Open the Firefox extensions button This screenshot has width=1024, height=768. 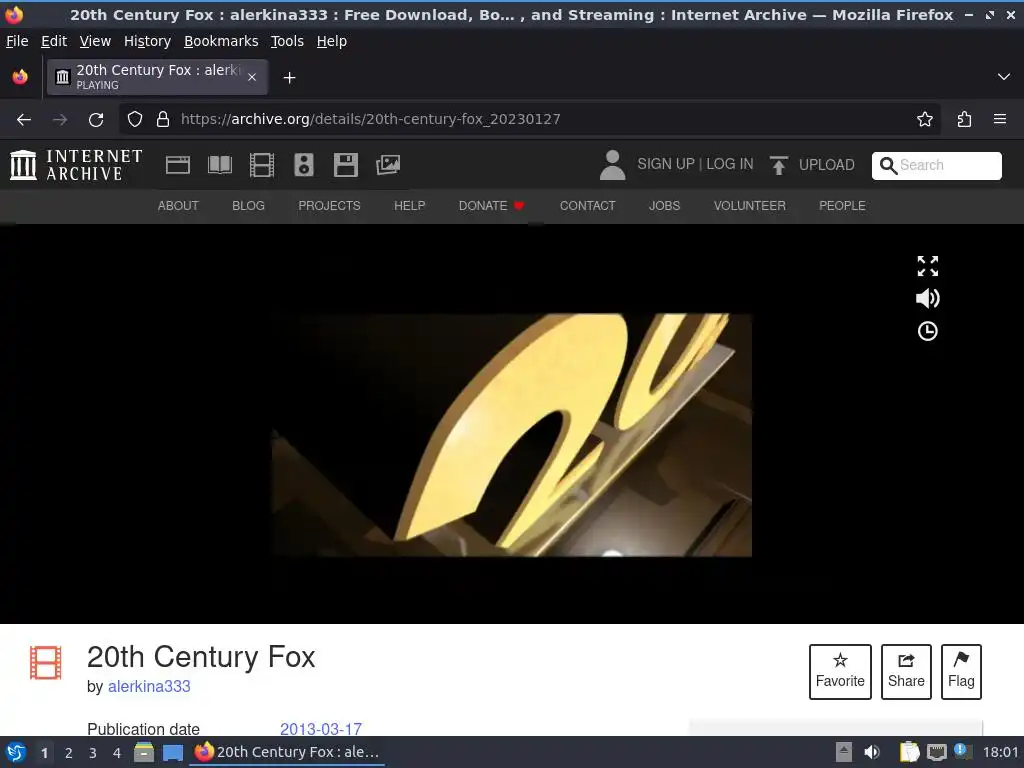click(x=964, y=120)
